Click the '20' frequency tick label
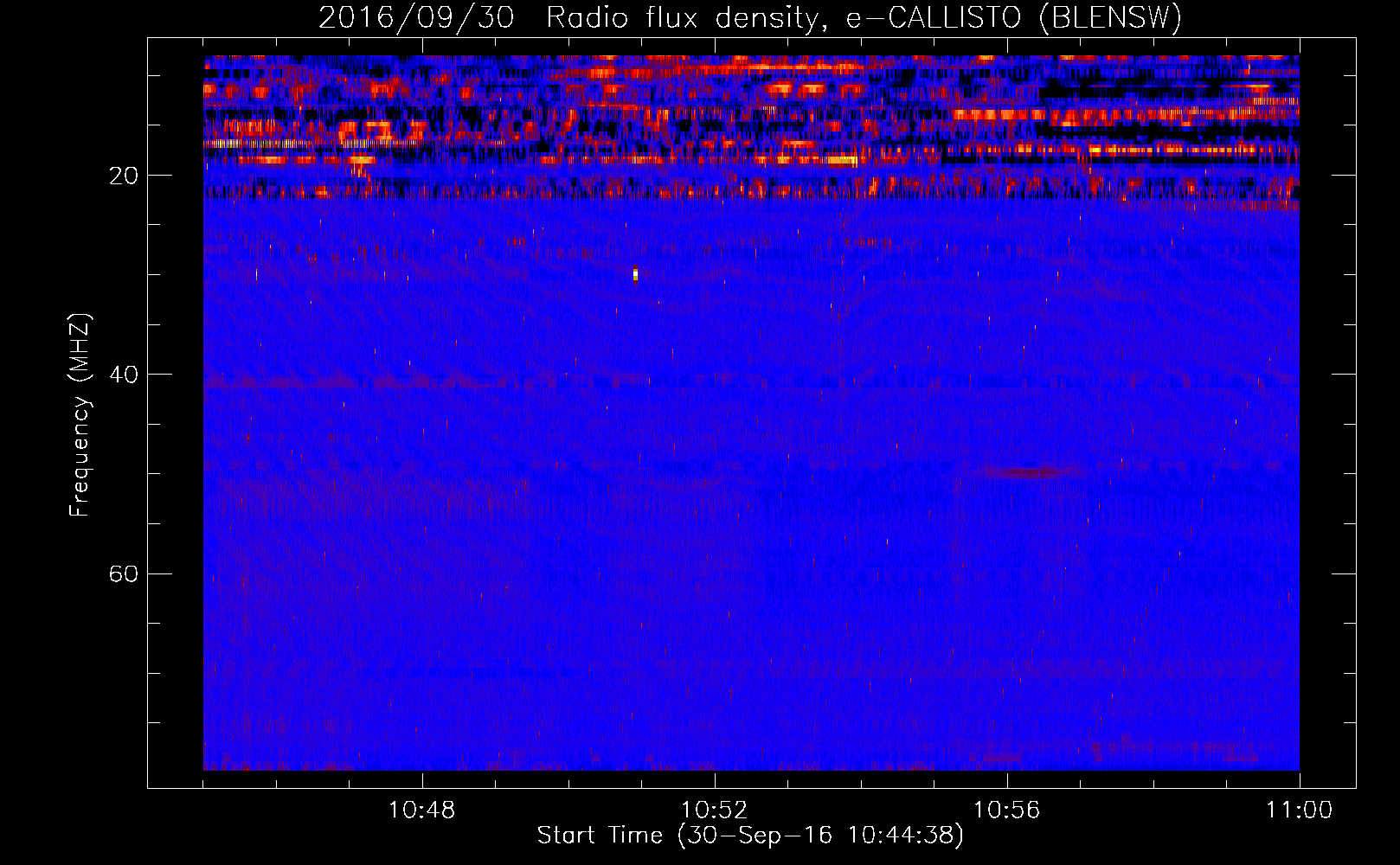Screen dimensions: 1400x865 point(123,176)
